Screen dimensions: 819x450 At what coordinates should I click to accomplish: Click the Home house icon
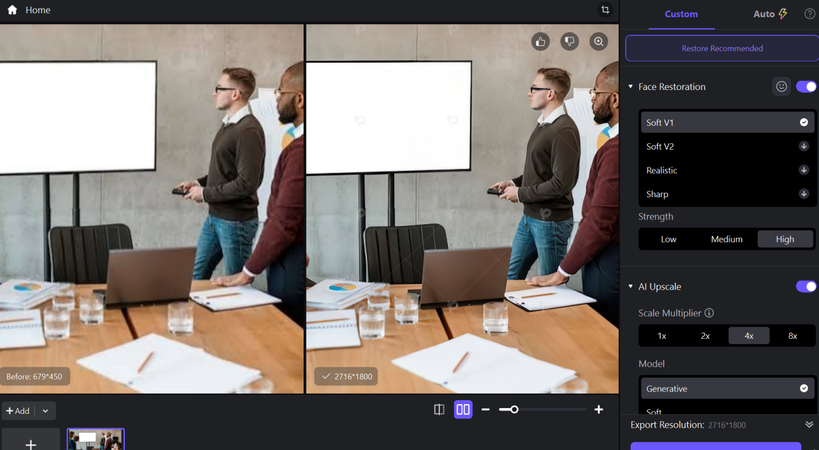(x=12, y=10)
